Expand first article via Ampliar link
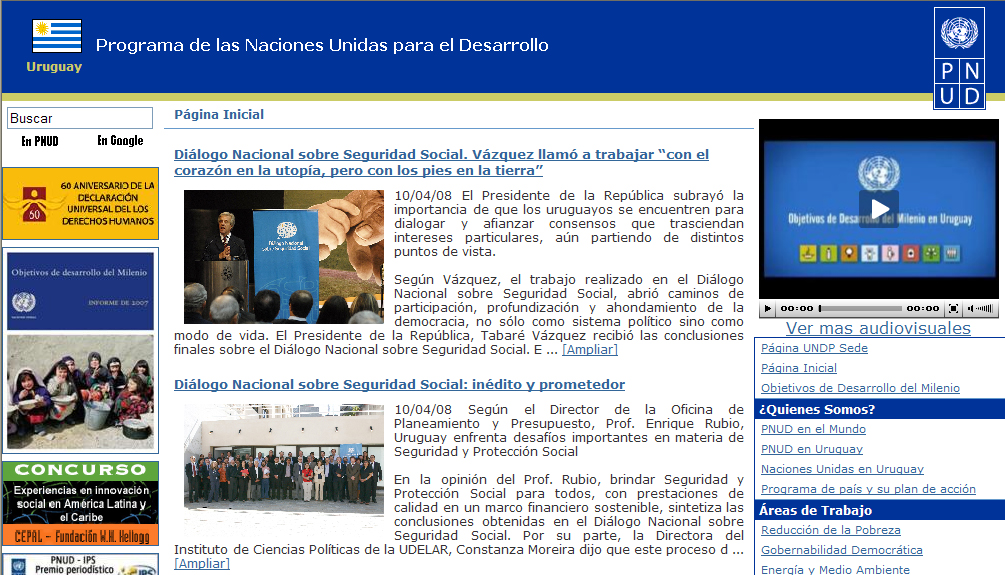1005x575 pixels. pos(589,349)
